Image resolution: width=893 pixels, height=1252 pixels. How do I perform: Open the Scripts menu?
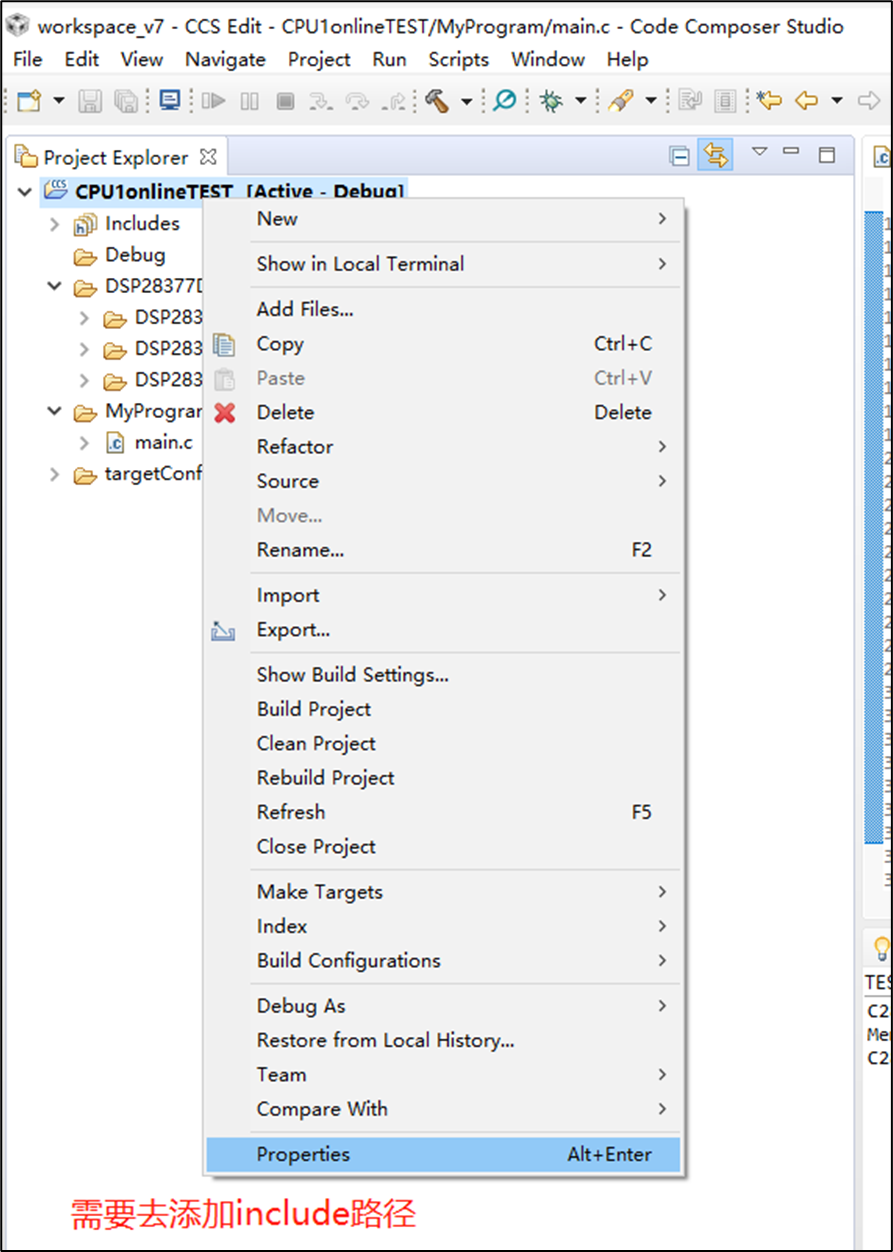pos(459,59)
